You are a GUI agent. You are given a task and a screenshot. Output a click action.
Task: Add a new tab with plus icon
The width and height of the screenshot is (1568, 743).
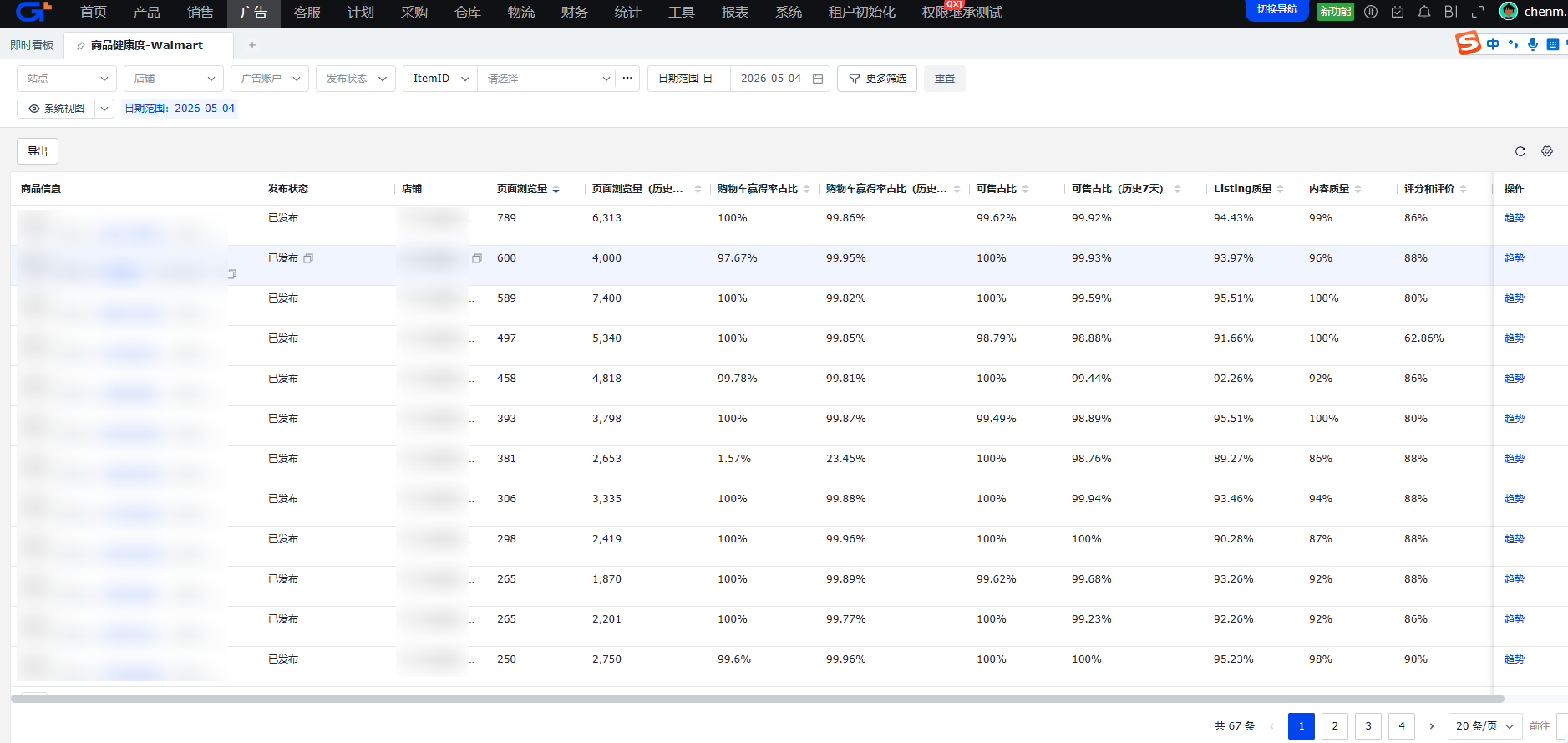[x=252, y=45]
